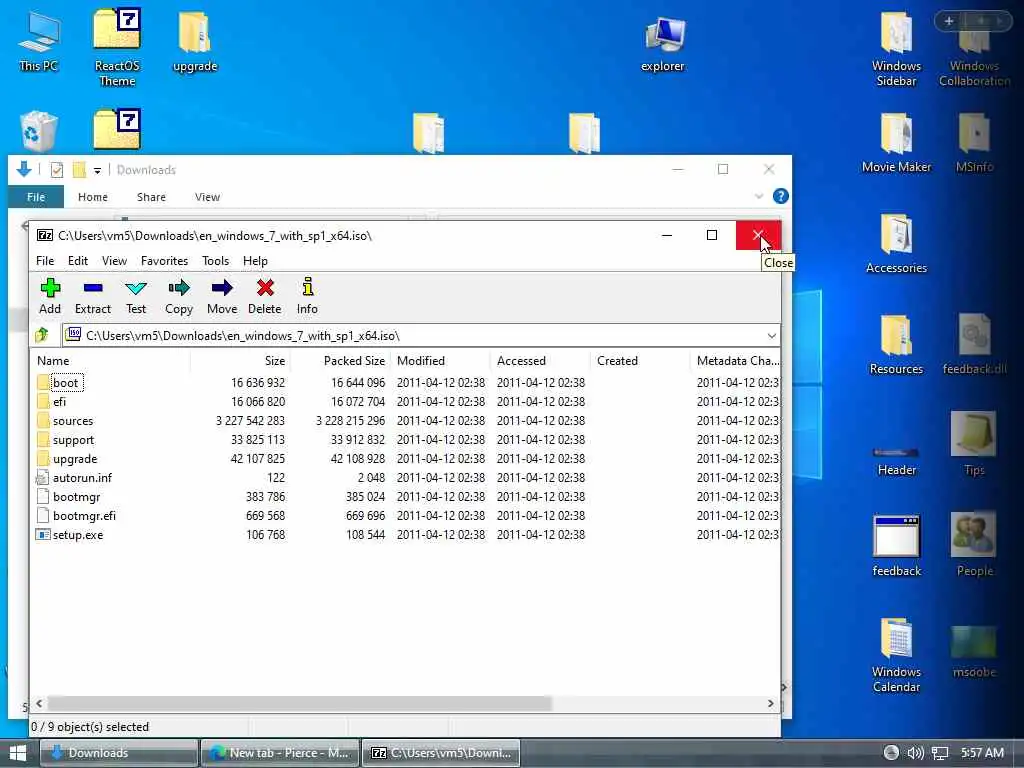Screen dimensions: 1024x768
Task: Click the File tab in Downloads window
Action: click(36, 197)
